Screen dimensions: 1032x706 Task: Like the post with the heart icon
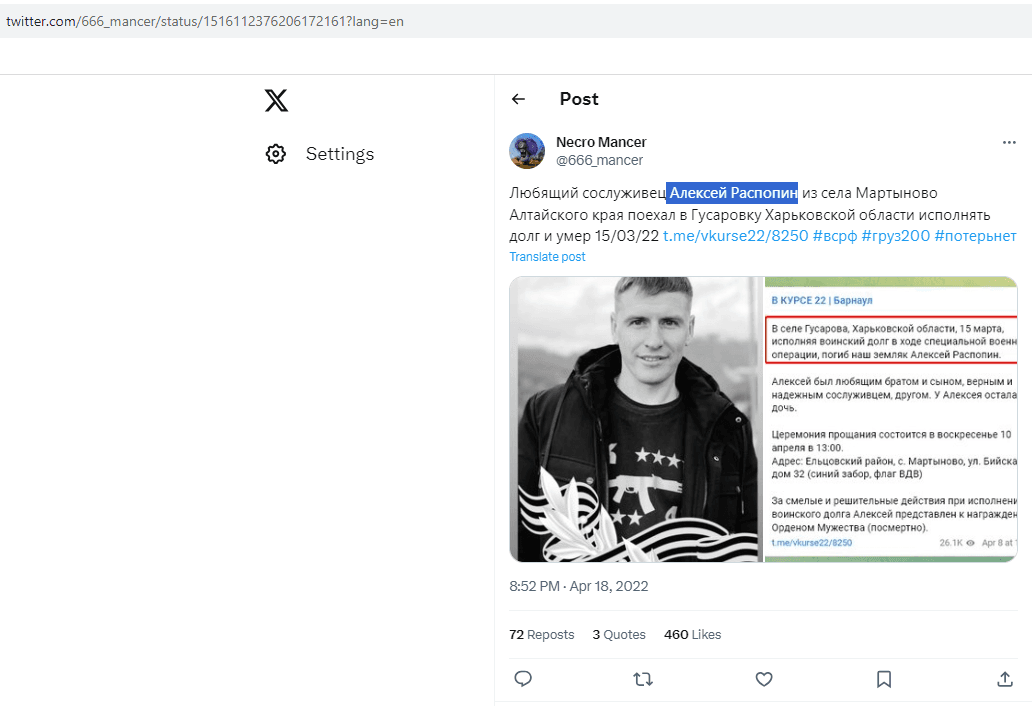tap(763, 678)
